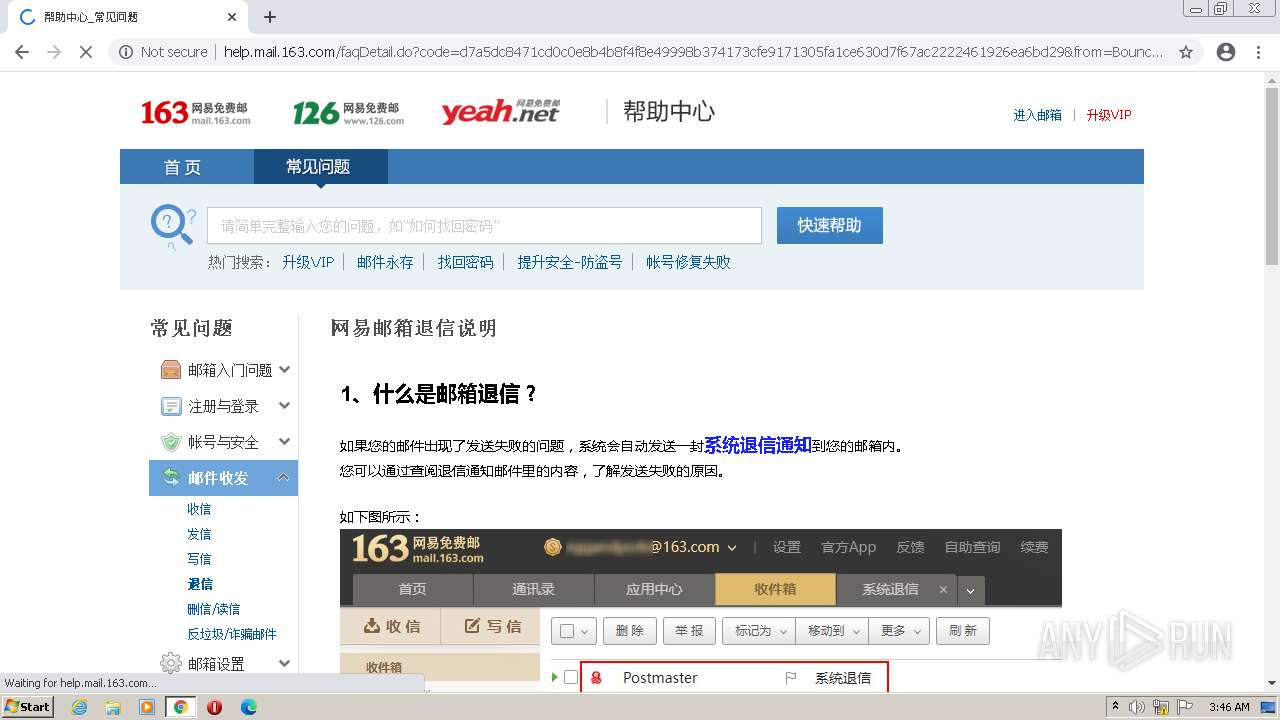Screen dimensions: 1280x720
Task: Click the 帐号与安全 shield icon
Action: click(171, 442)
